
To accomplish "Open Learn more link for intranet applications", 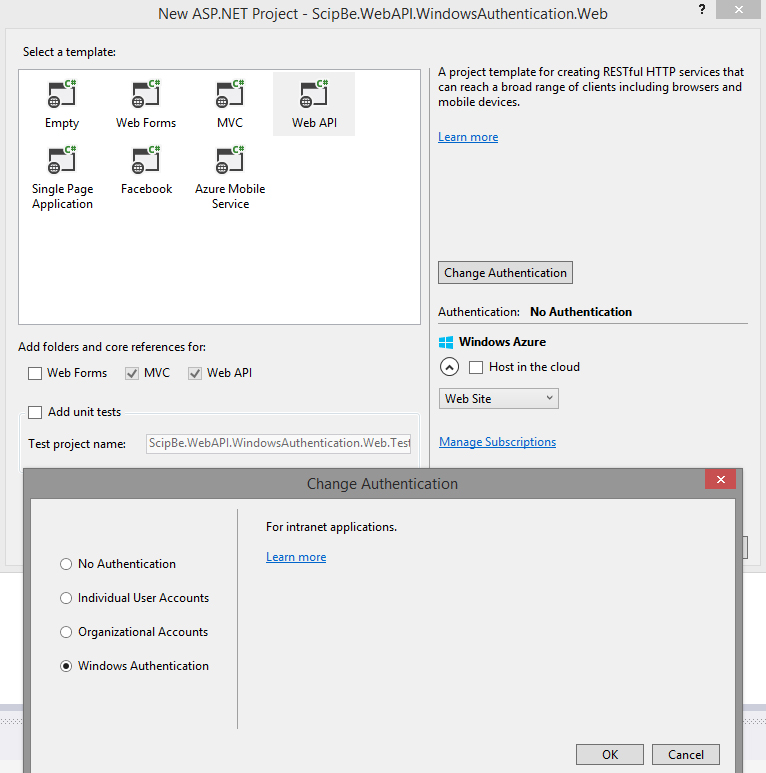I will pyautogui.click(x=296, y=557).
